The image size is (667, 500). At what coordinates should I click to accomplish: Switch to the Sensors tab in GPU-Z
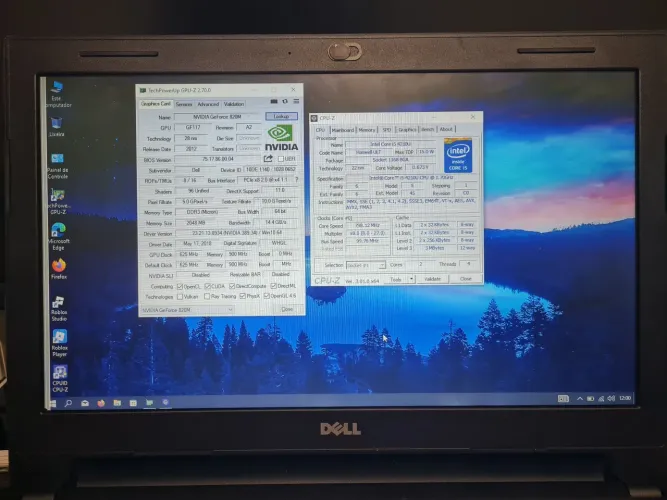(184, 104)
